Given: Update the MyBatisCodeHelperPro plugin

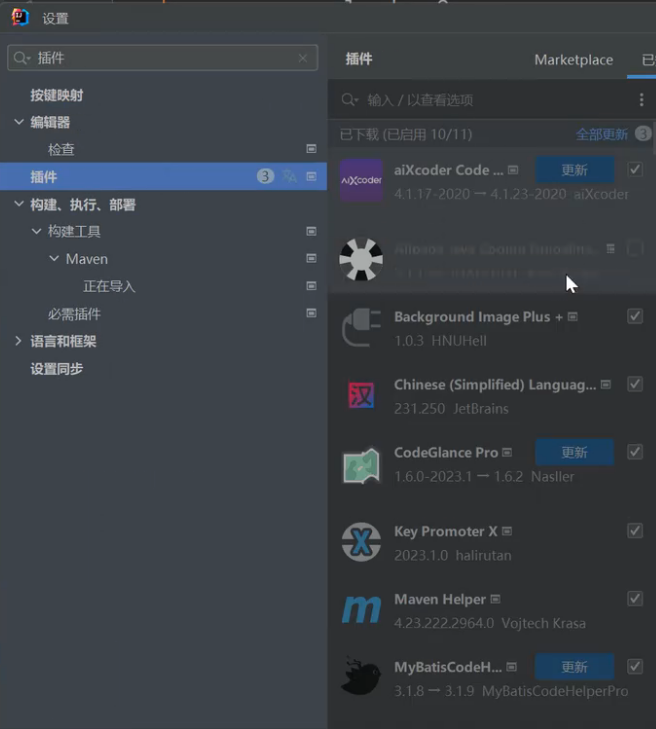Looking at the screenshot, I should [575, 667].
